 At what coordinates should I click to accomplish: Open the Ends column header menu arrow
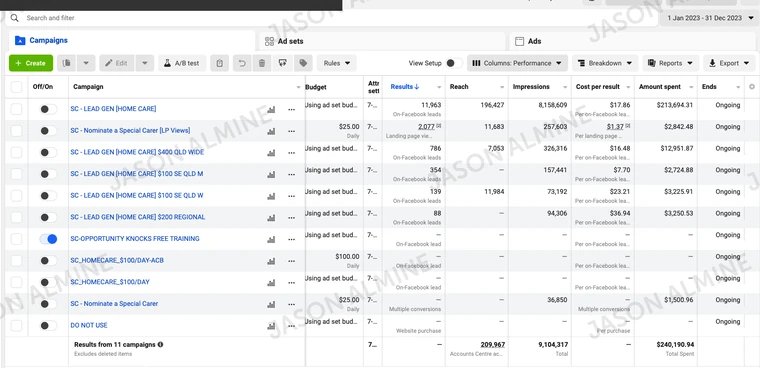pos(738,87)
